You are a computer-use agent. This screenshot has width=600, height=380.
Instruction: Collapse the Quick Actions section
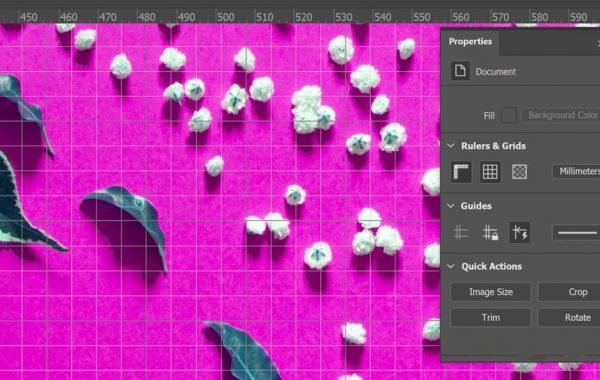pos(451,266)
